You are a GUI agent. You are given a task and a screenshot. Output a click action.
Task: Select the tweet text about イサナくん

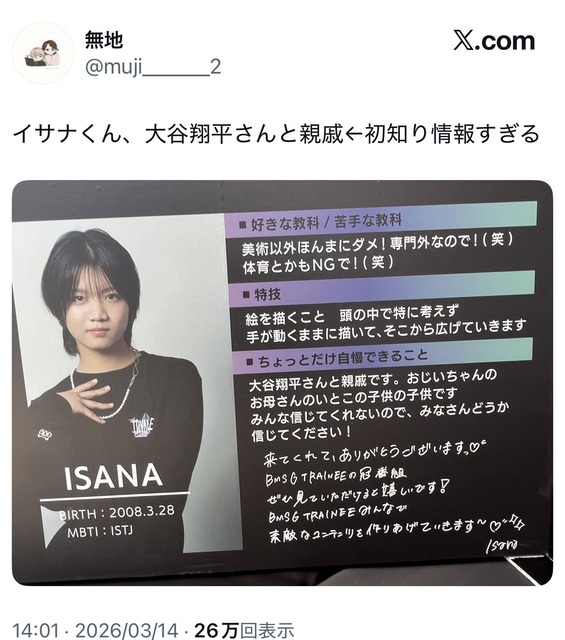coord(276,134)
